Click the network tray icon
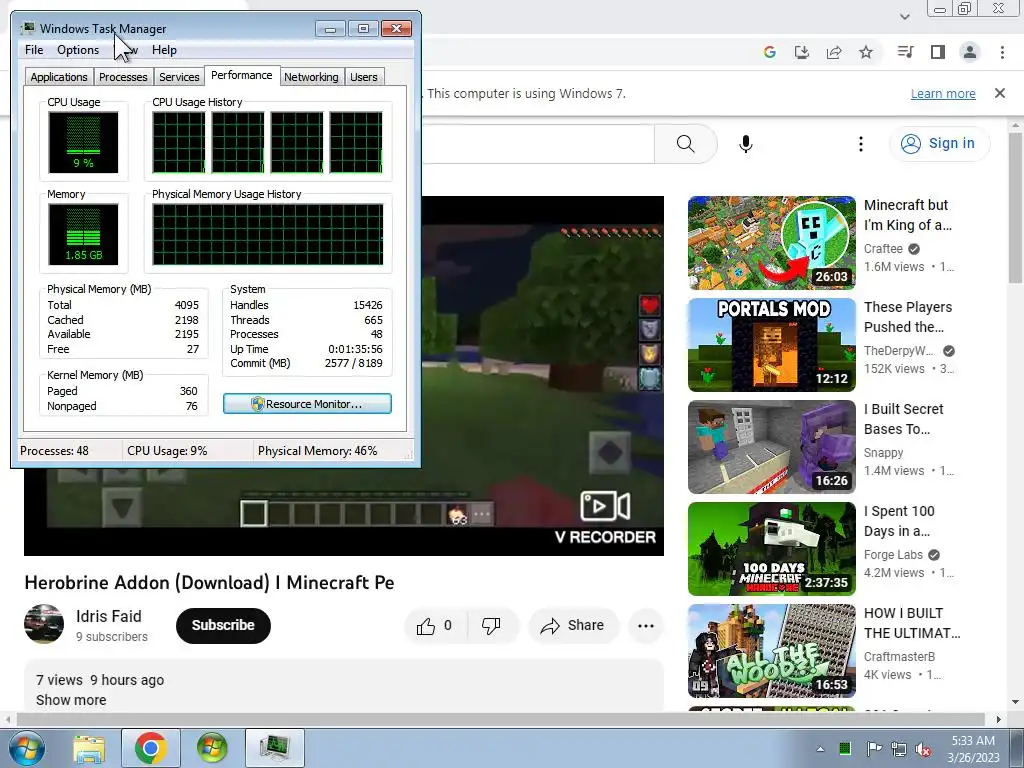The image size is (1024, 768). (899, 749)
